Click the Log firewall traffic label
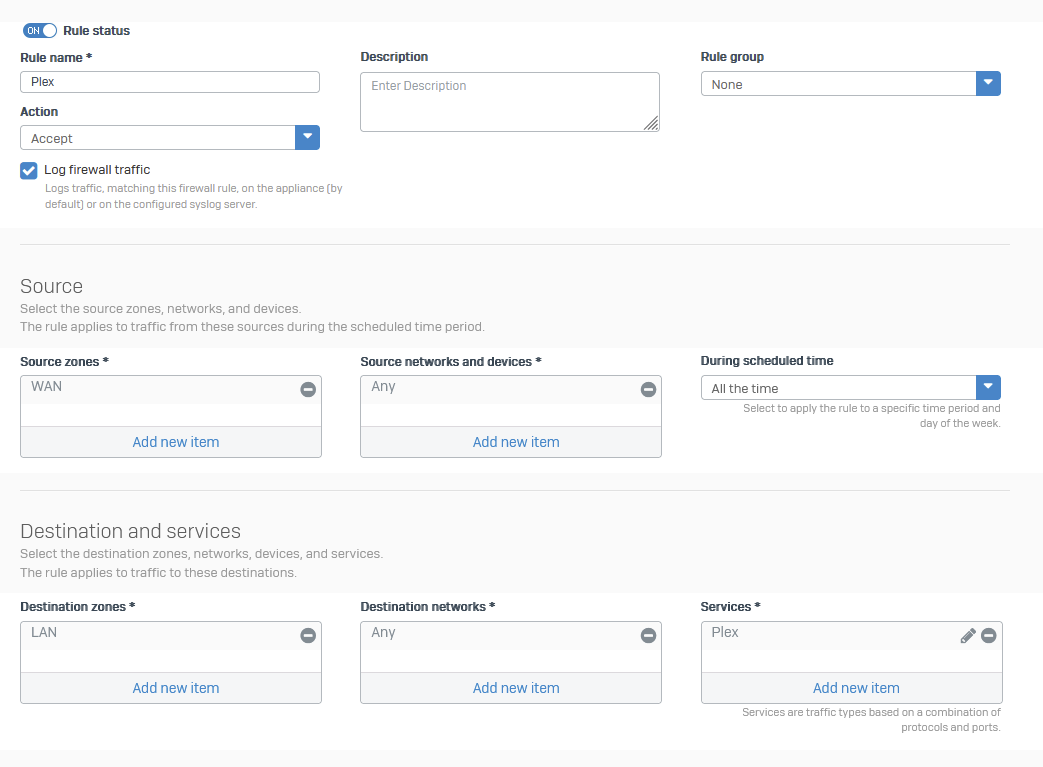Image resolution: width=1043 pixels, height=767 pixels. point(97,170)
